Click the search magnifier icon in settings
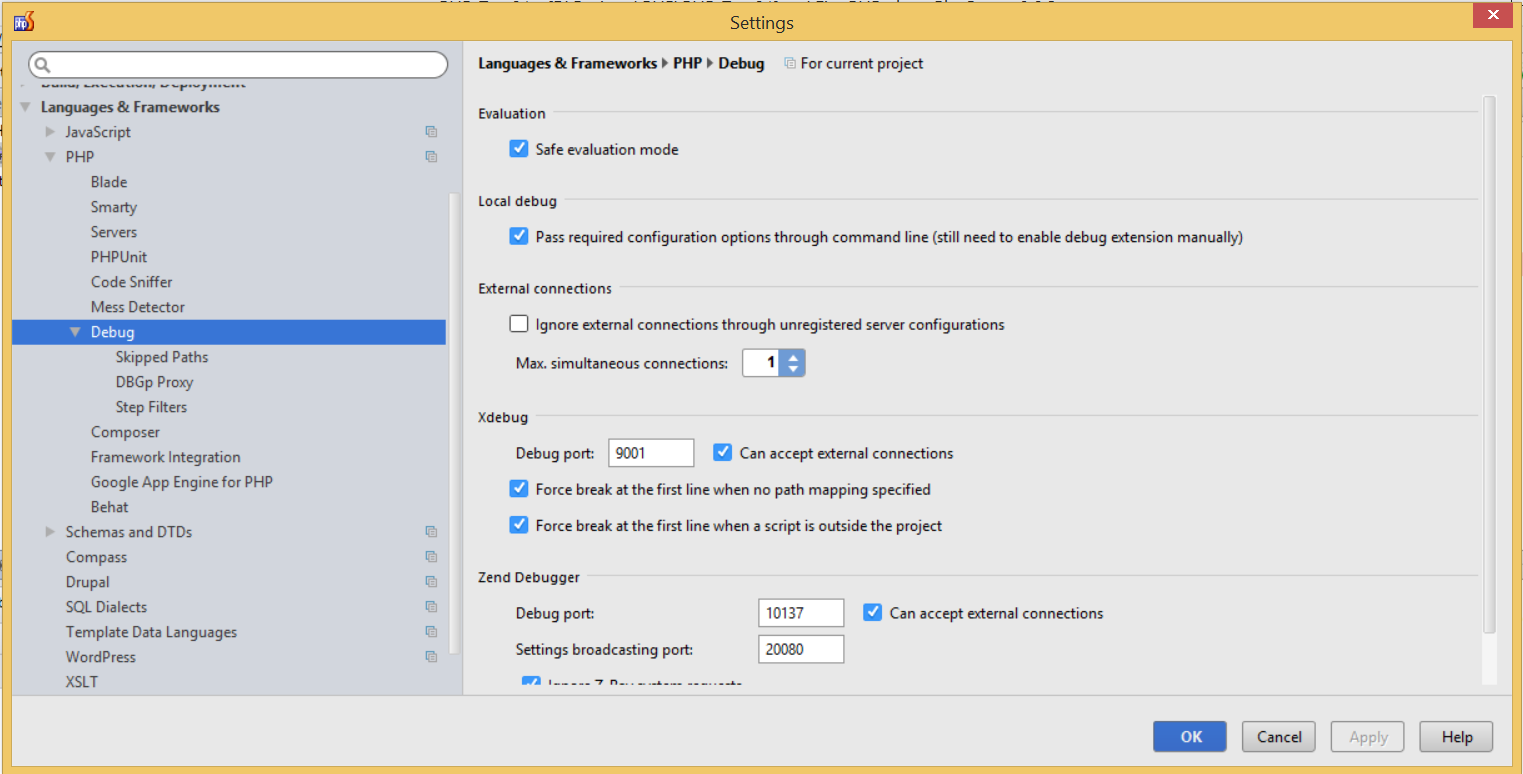 (x=42, y=65)
